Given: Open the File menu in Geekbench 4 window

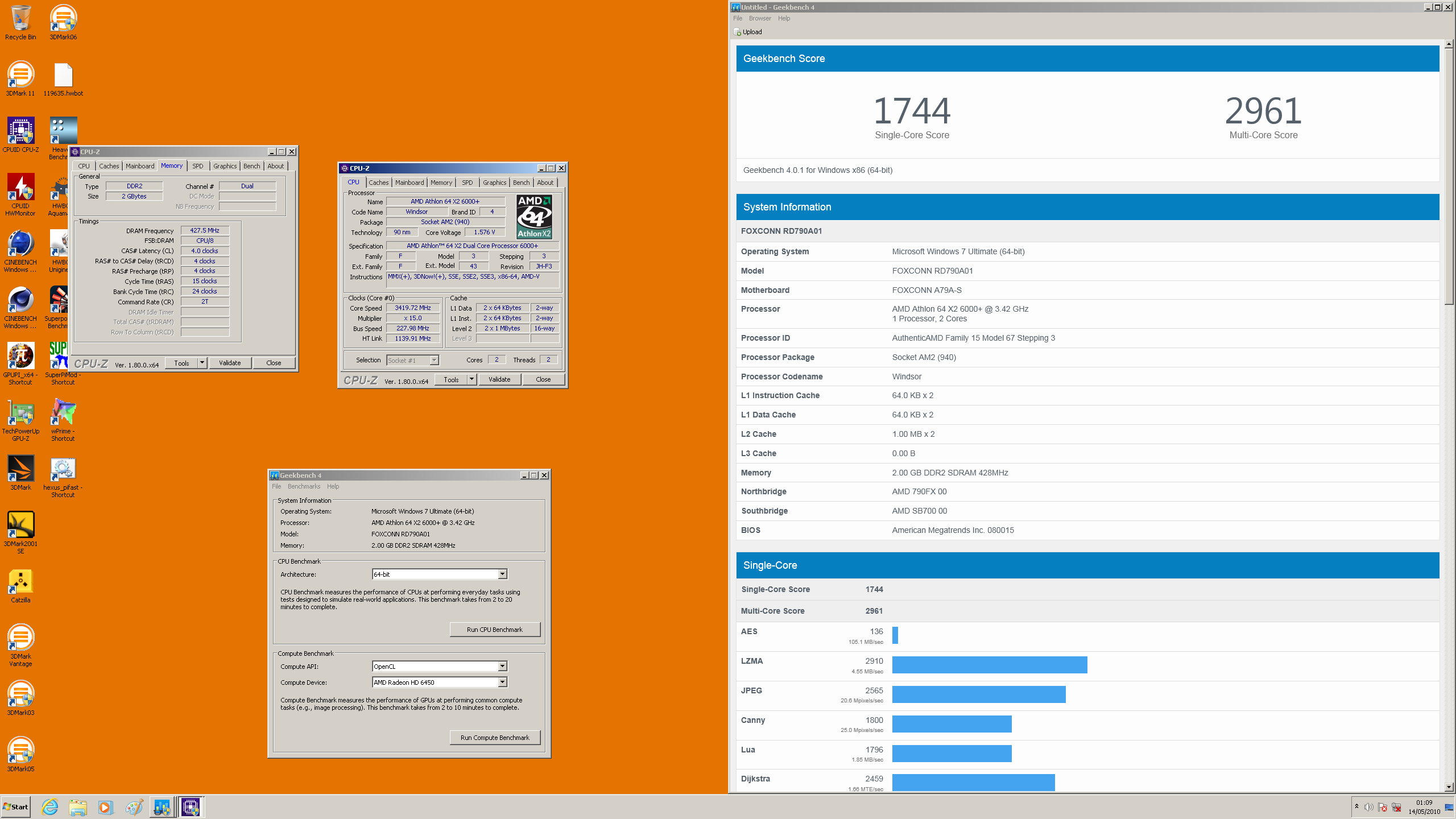Looking at the screenshot, I should click(276, 486).
